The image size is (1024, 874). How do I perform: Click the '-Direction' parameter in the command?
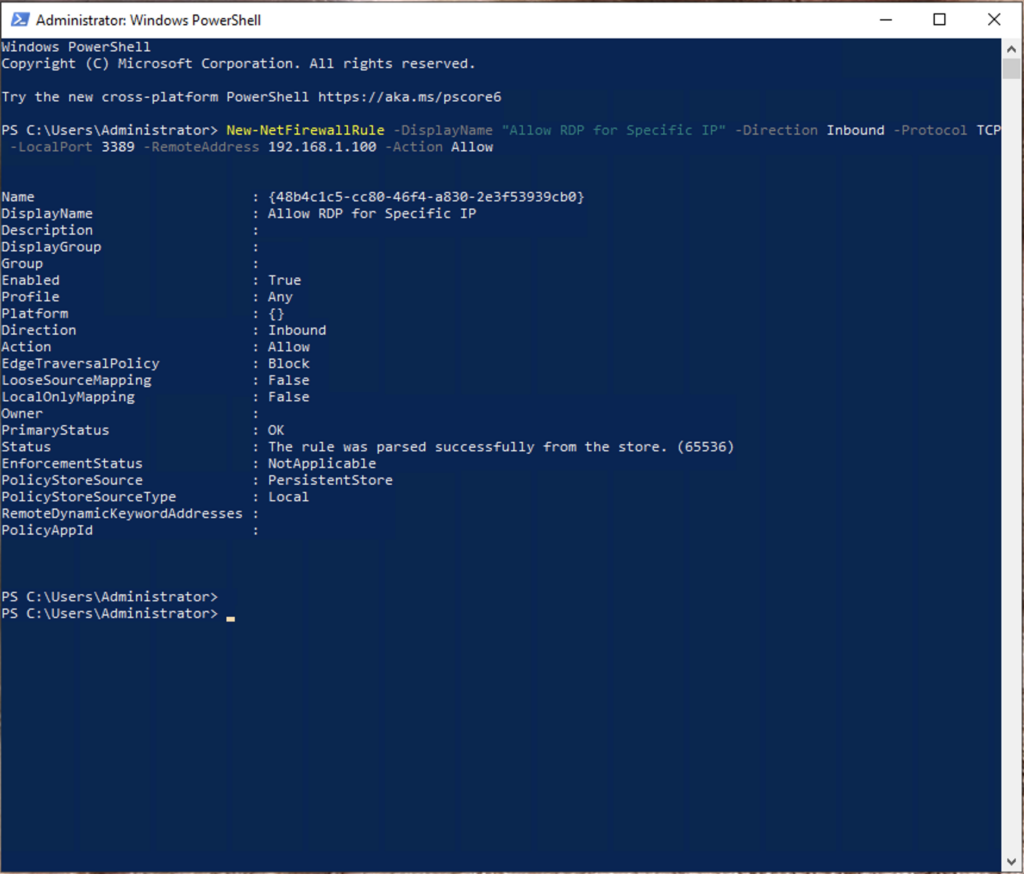tap(776, 130)
